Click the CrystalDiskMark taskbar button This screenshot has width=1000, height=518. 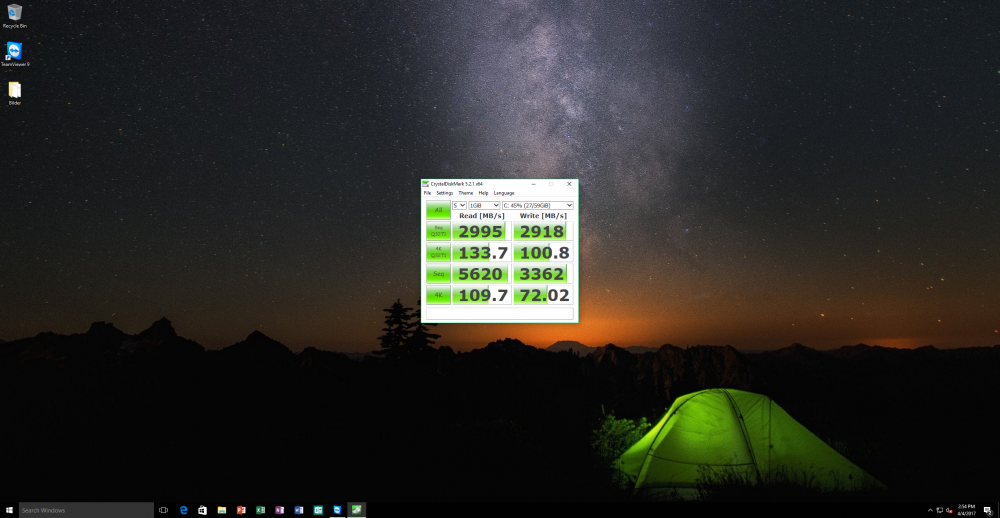[357, 510]
